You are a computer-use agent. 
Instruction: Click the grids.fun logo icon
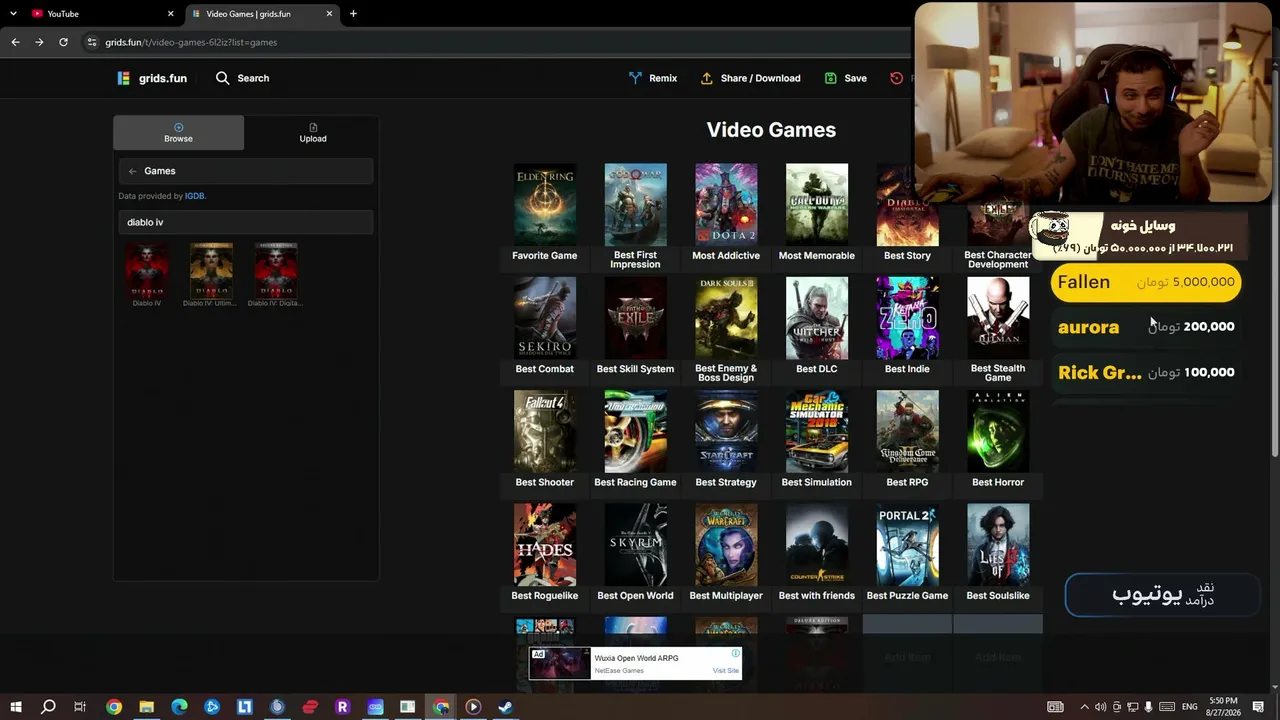coord(123,78)
